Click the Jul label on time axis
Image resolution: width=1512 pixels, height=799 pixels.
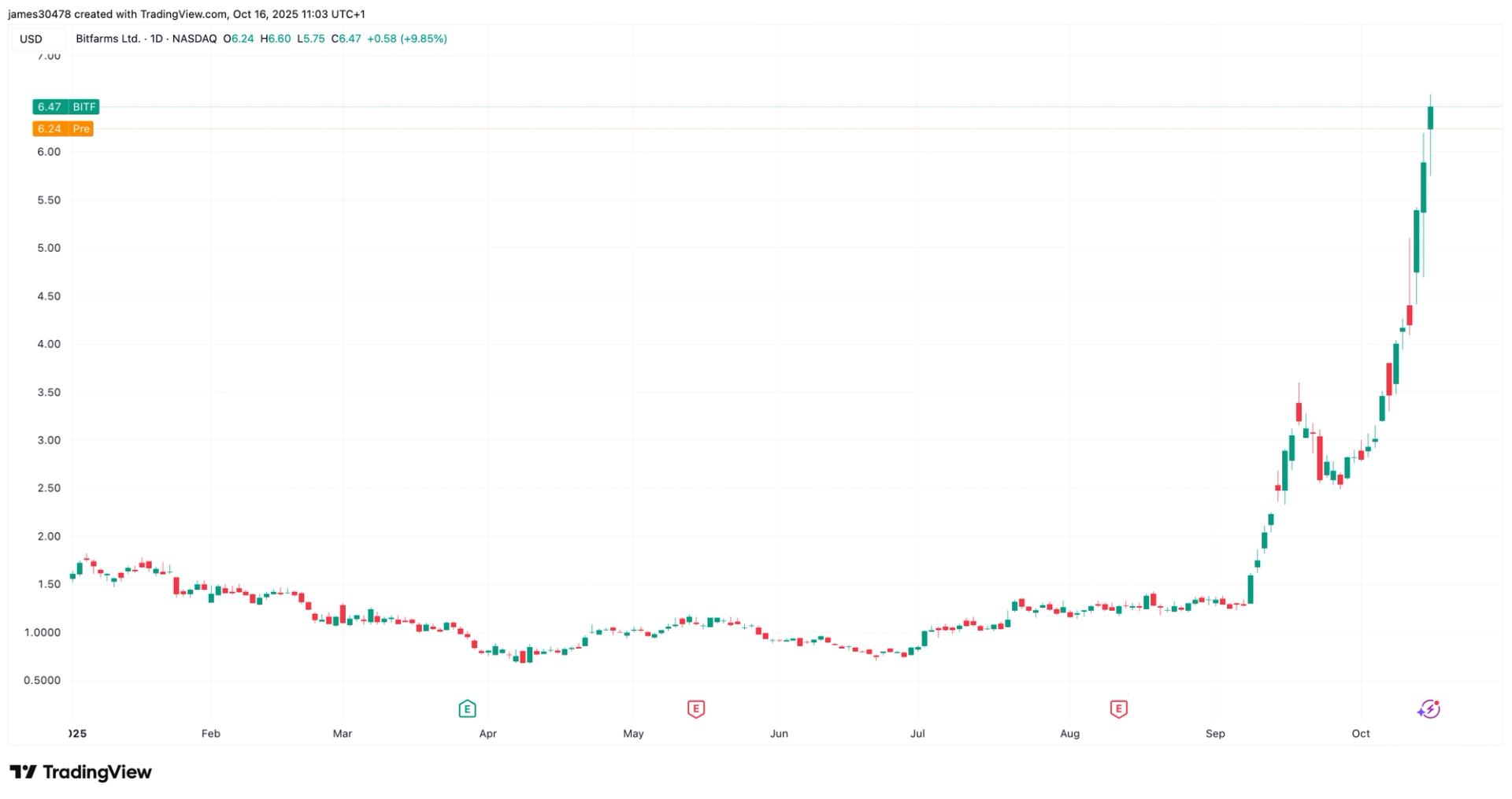(917, 734)
